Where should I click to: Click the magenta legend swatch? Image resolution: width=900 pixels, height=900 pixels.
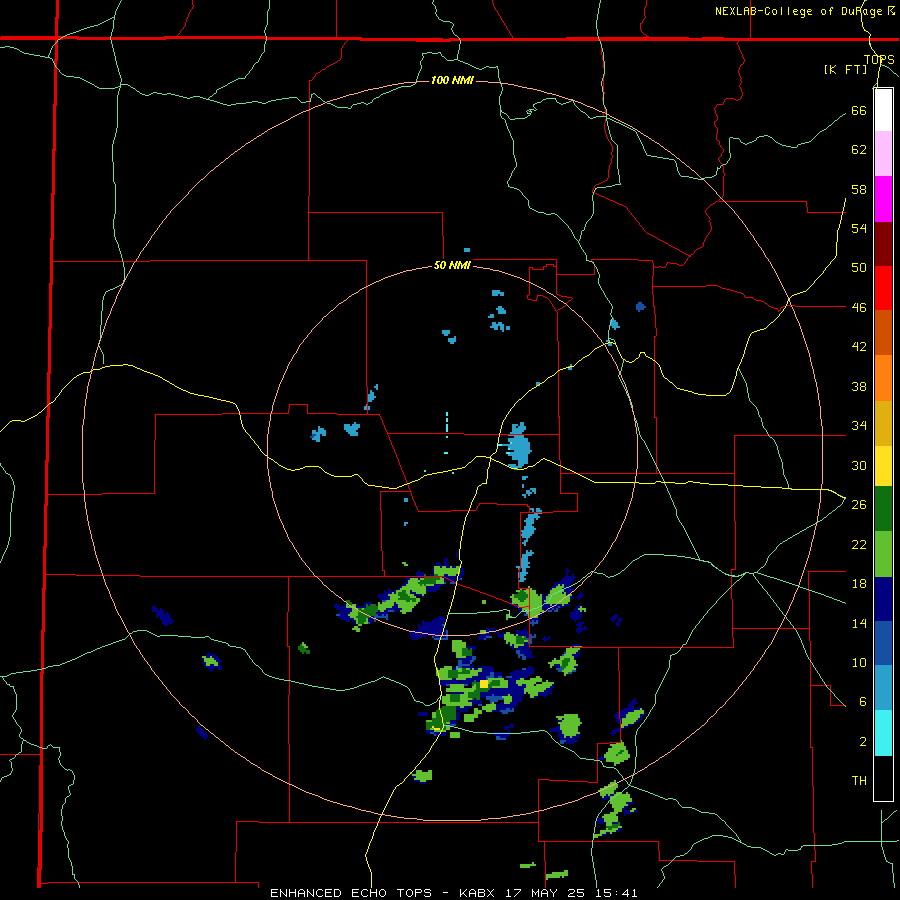(x=883, y=199)
